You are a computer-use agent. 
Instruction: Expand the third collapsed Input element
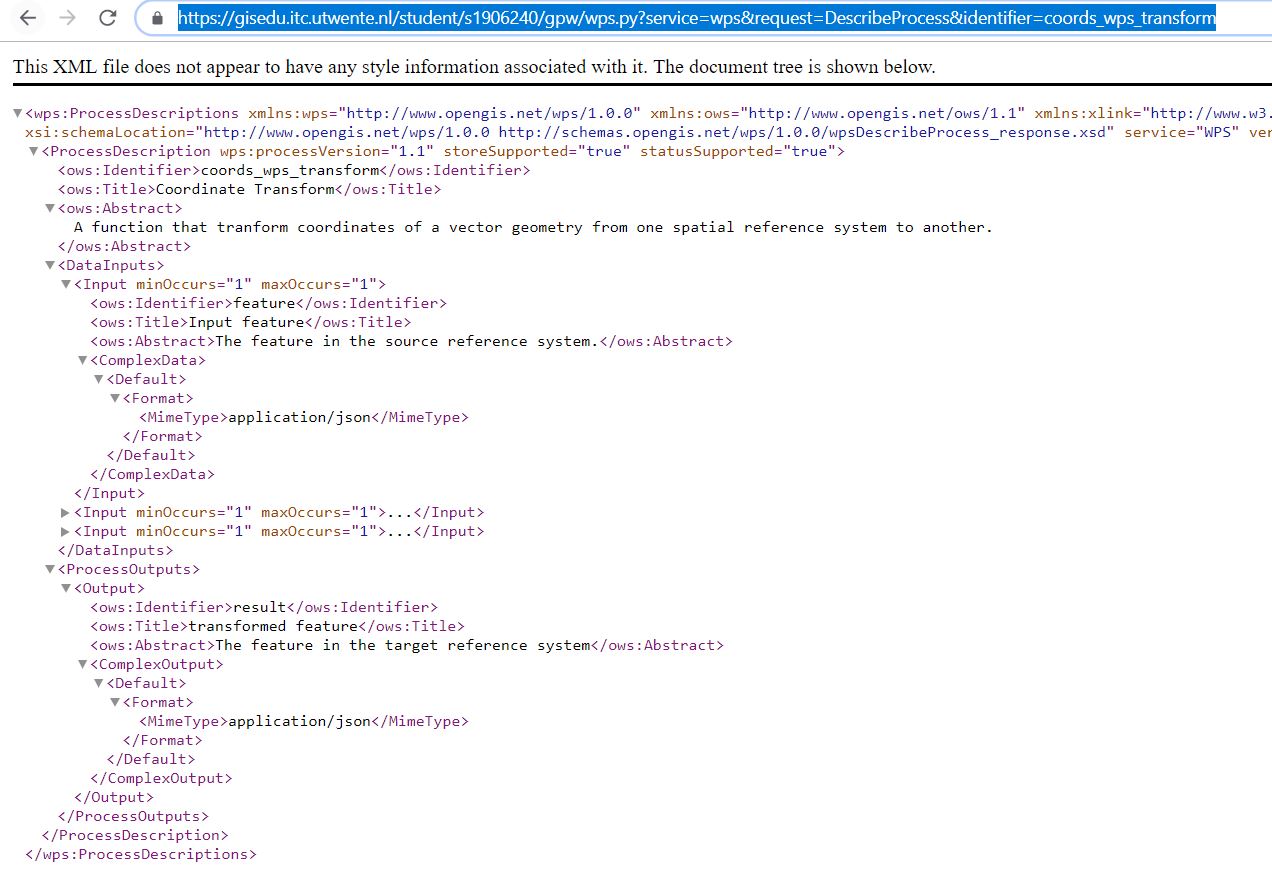click(65, 531)
